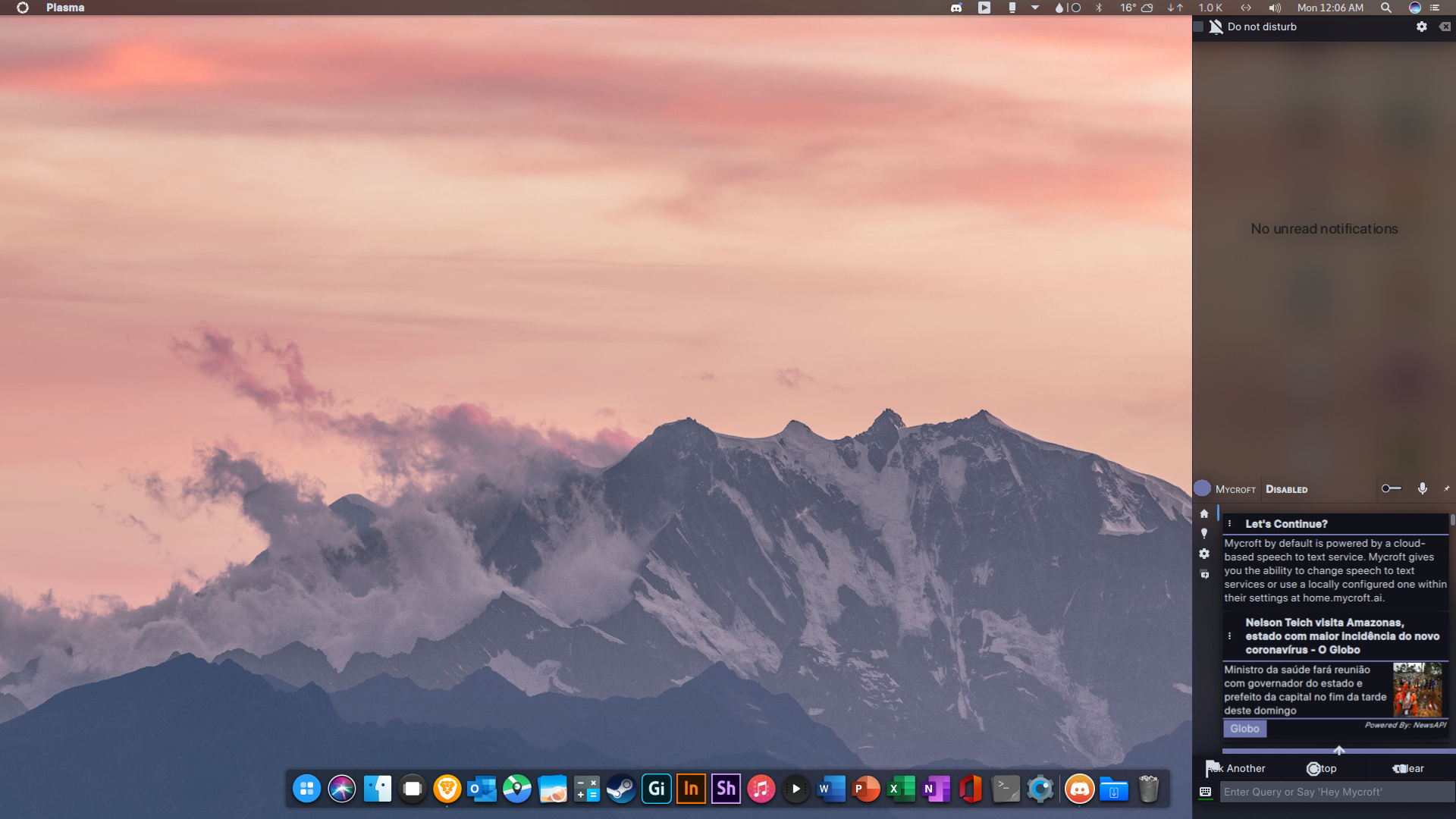Screen dimensions: 1456x819
Task: Open Mycroft hints lightbulb icon
Action: (x=1204, y=534)
